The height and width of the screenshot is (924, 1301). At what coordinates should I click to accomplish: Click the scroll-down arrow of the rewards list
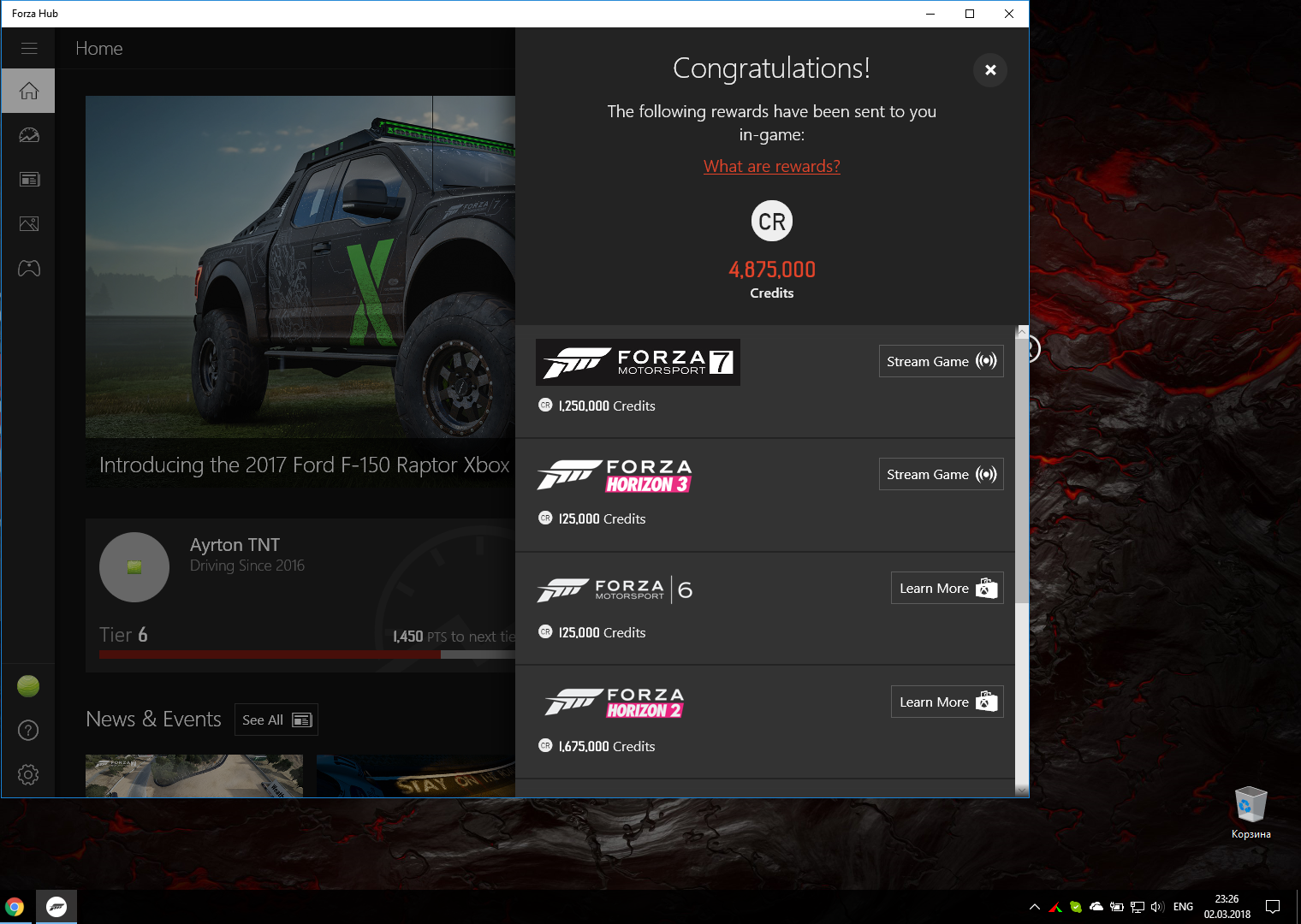1022,790
